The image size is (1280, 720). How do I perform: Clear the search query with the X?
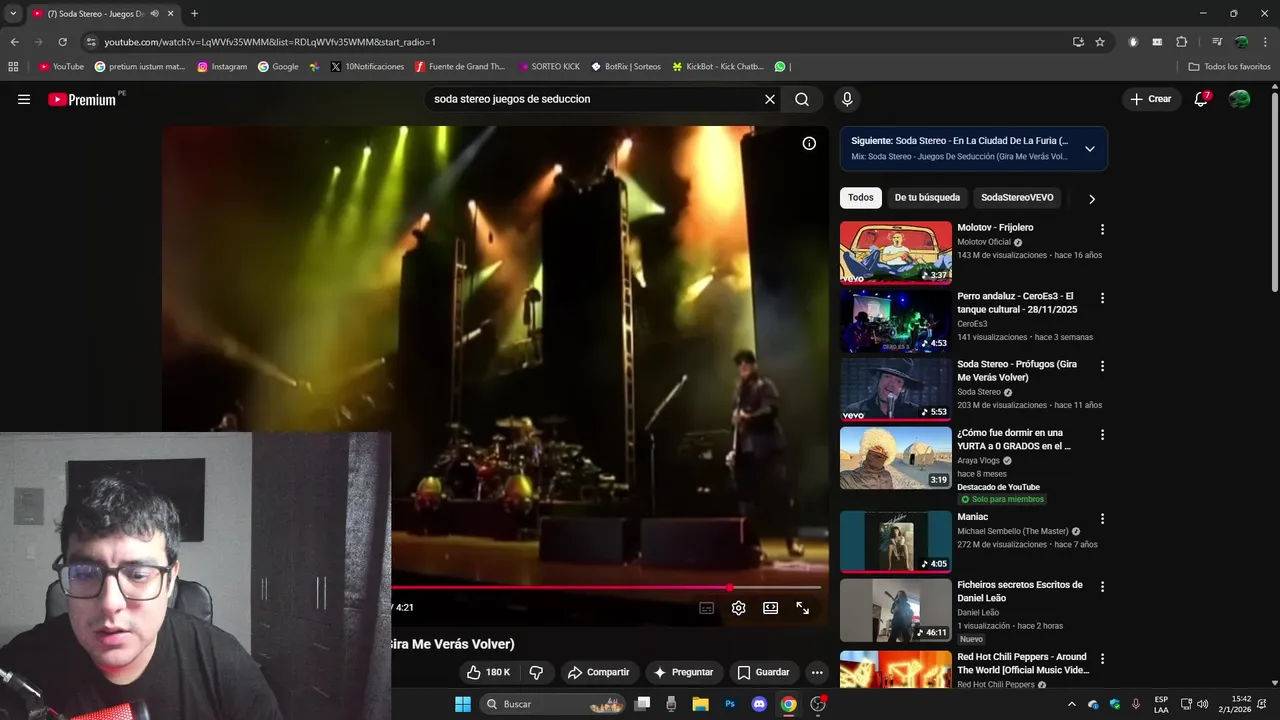pos(770,99)
